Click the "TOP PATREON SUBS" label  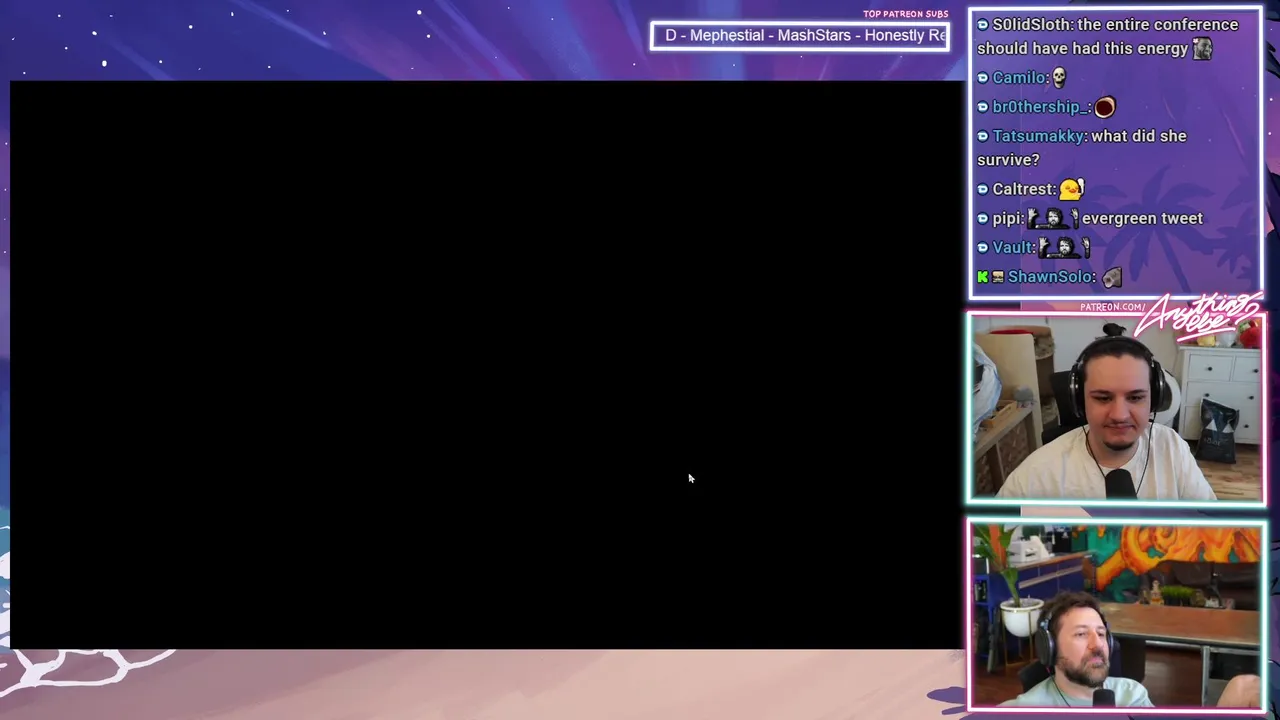(905, 14)
